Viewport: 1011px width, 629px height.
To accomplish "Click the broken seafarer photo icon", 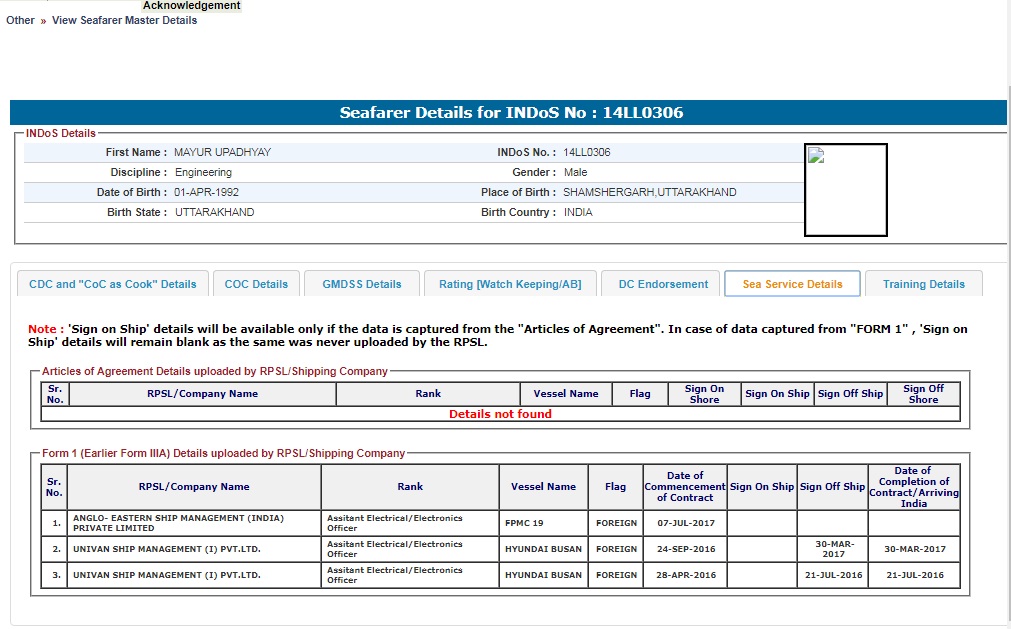I will (x=816, y=156).
